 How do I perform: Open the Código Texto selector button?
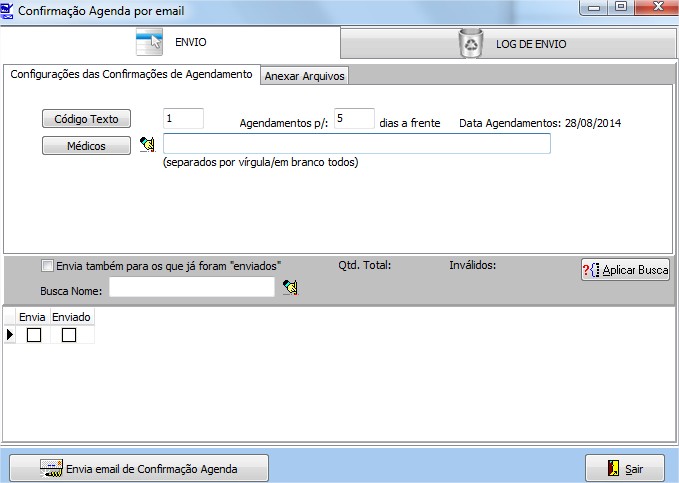coord(87,119)
